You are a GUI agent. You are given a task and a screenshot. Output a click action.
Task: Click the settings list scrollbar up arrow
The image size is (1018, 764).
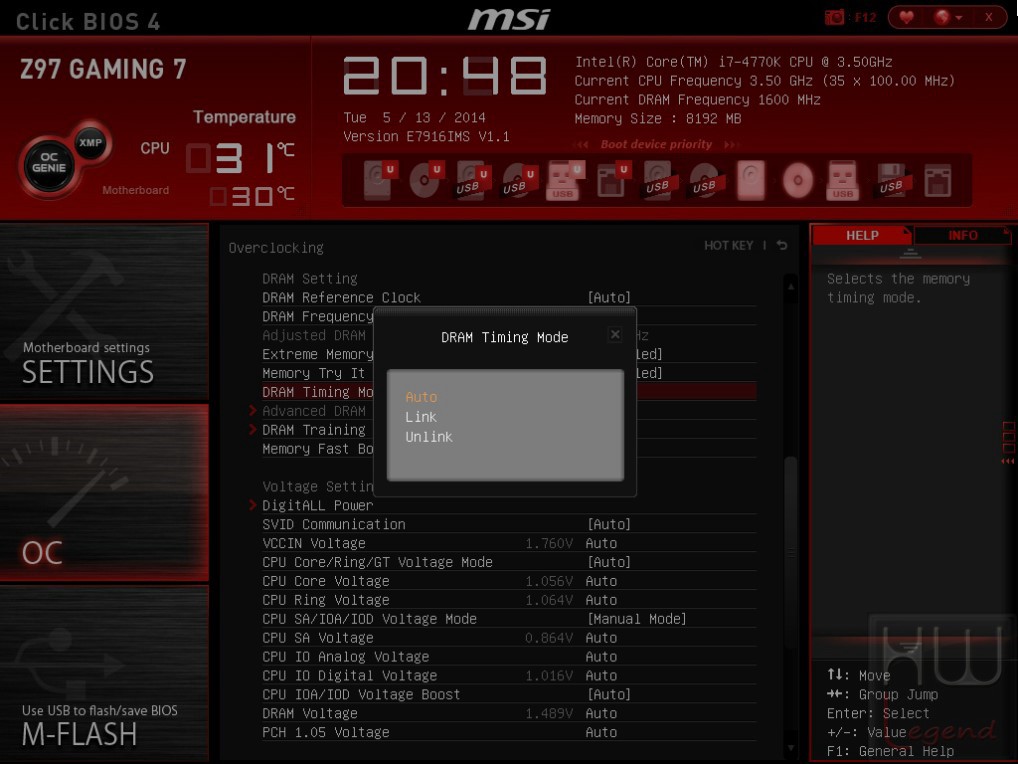pyautogui.click(x=791, y=286)
